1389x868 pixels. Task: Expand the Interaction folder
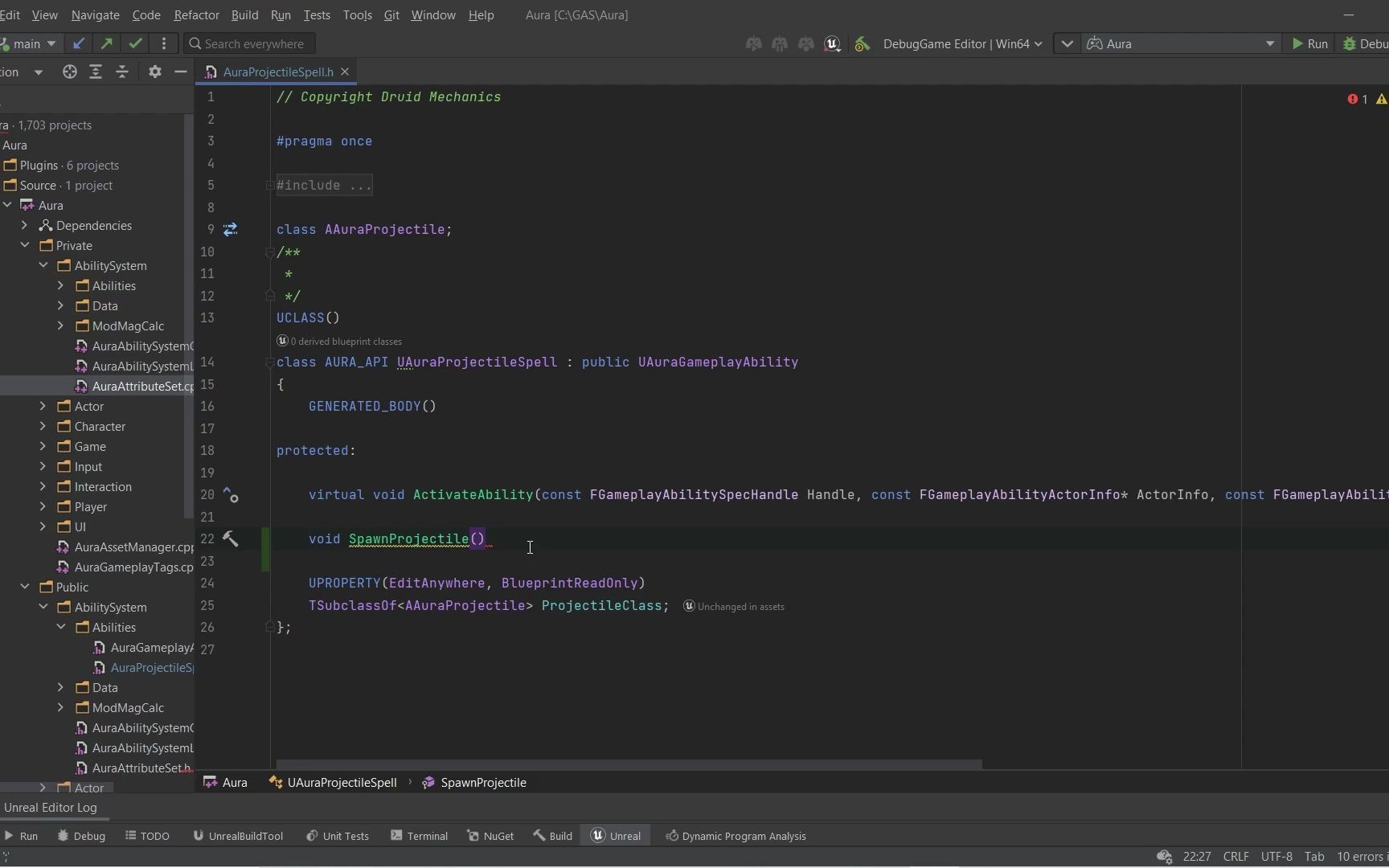[43, 487]
